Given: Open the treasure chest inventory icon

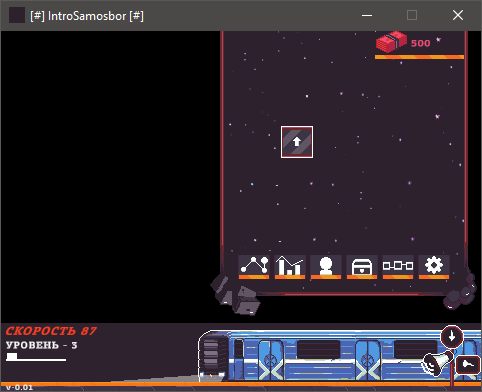Looking at the screenshot, I should click(x=362, y=267).
